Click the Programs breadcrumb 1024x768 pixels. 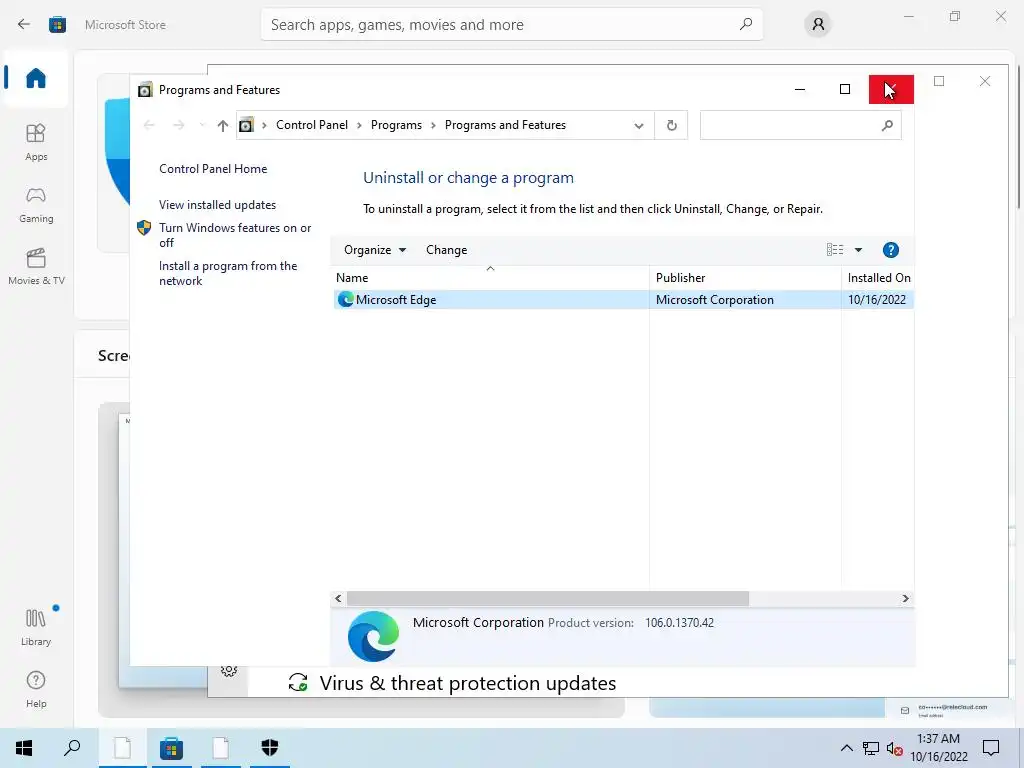click(396, 125)
